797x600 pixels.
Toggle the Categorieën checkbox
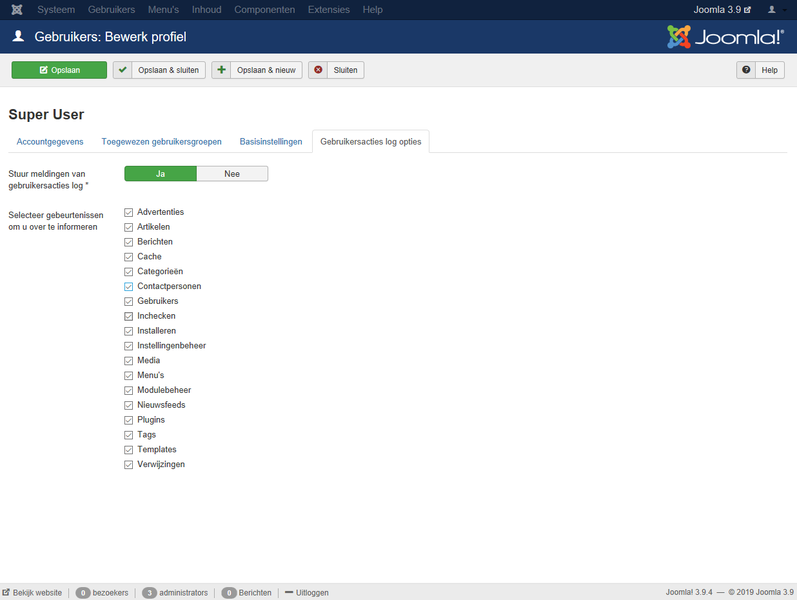(129, 272)
